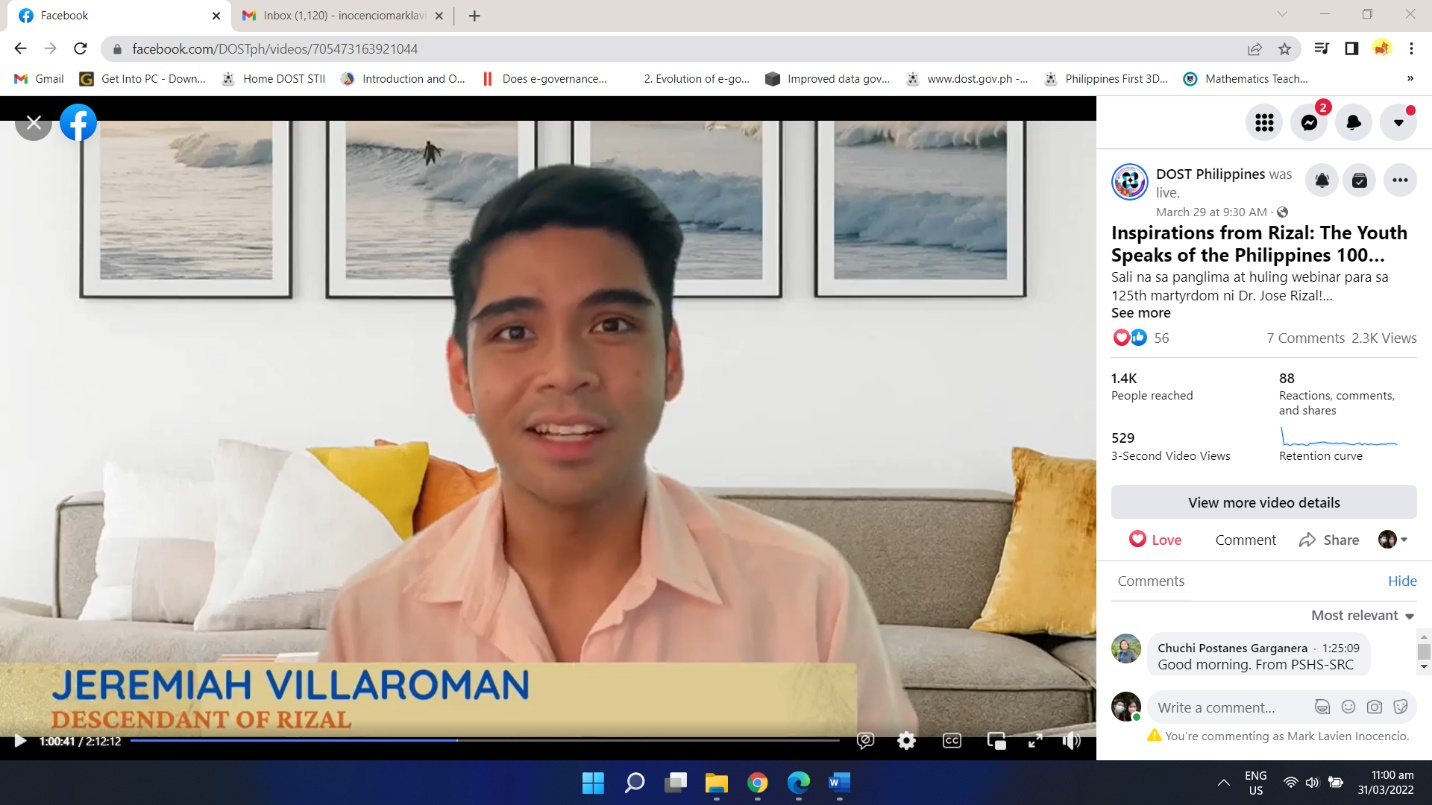Close the video viewer with the X button
This screenshot has width=1432, height=805.
(33, 123)
